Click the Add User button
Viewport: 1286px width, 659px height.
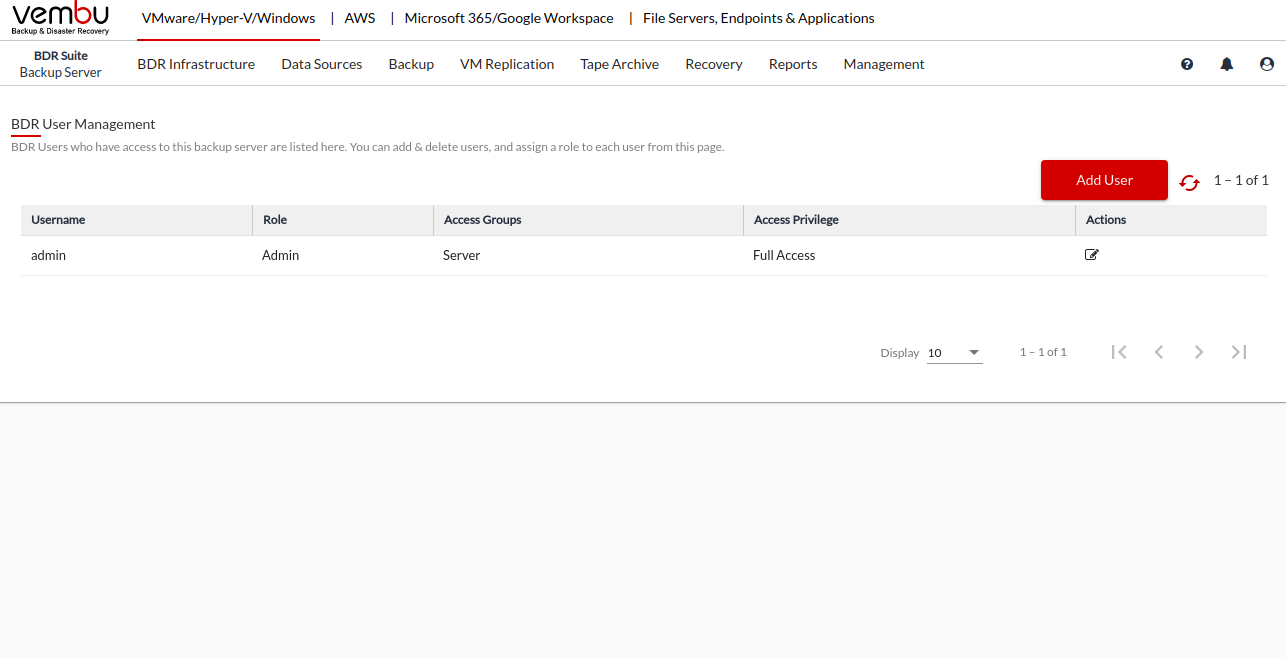click(x=1104, y=180)
